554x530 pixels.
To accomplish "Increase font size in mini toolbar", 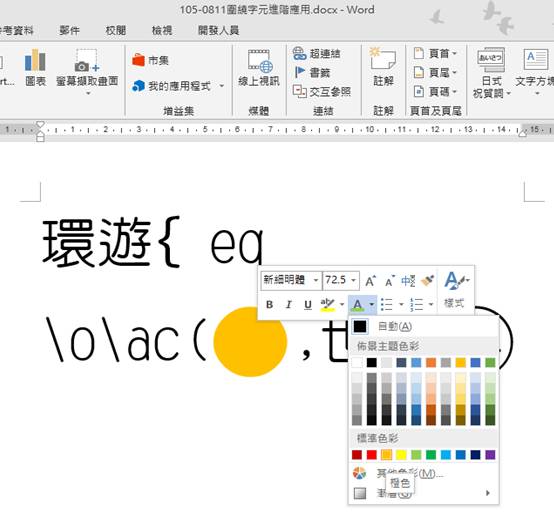I will point(370,281).
